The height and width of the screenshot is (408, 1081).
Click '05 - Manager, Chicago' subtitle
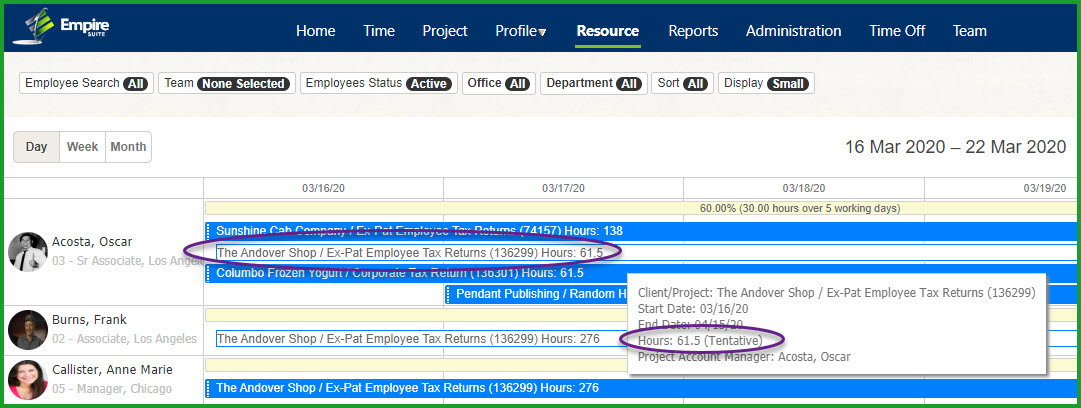point(112,389)
